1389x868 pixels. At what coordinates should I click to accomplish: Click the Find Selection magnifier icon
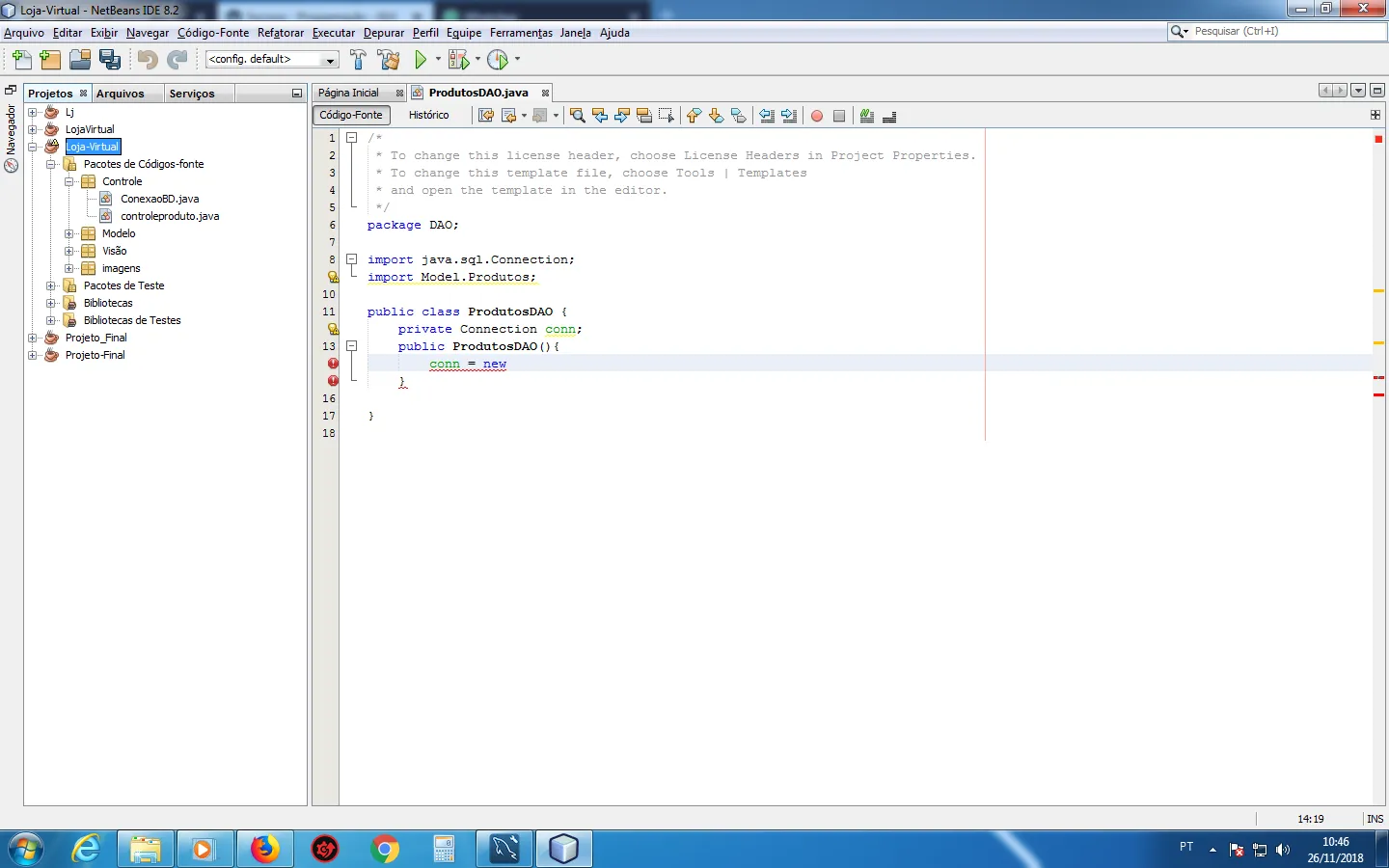(577, 116)
